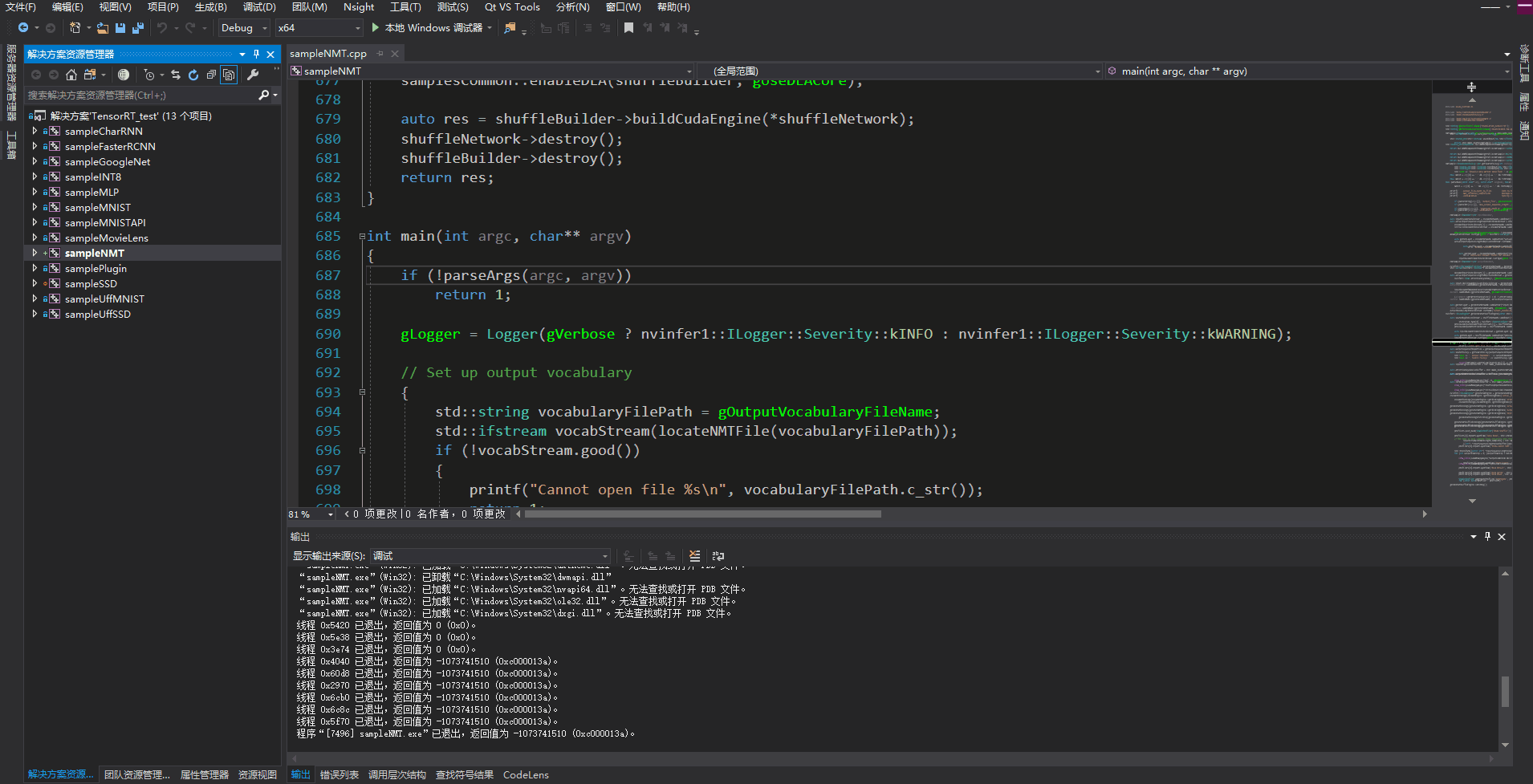Click the editor's horizontal scrollbar thumb
Screen dimensions: 1533x784
pos(702,514)
